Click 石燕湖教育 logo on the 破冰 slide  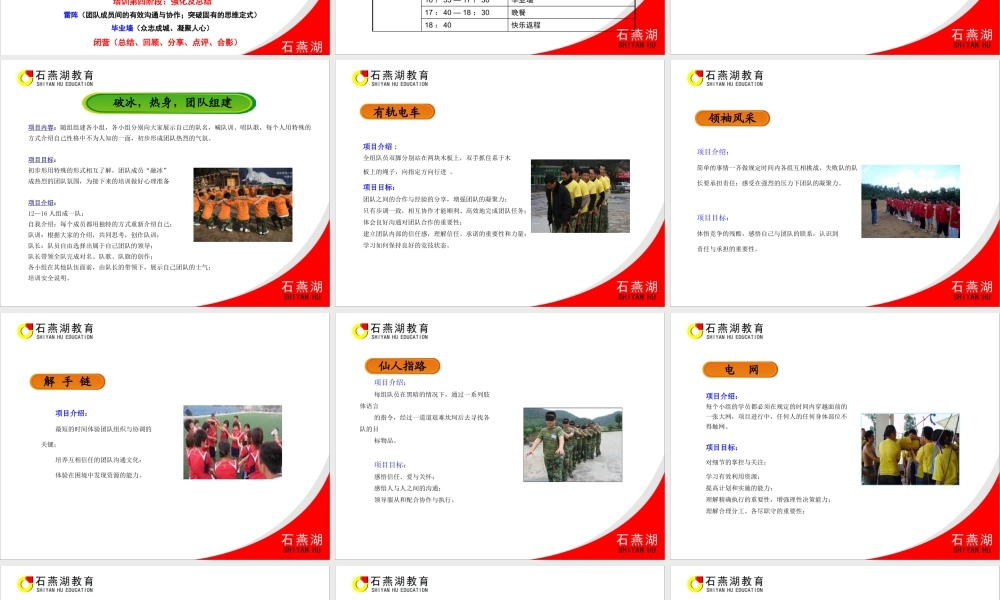tap(55, 78)
